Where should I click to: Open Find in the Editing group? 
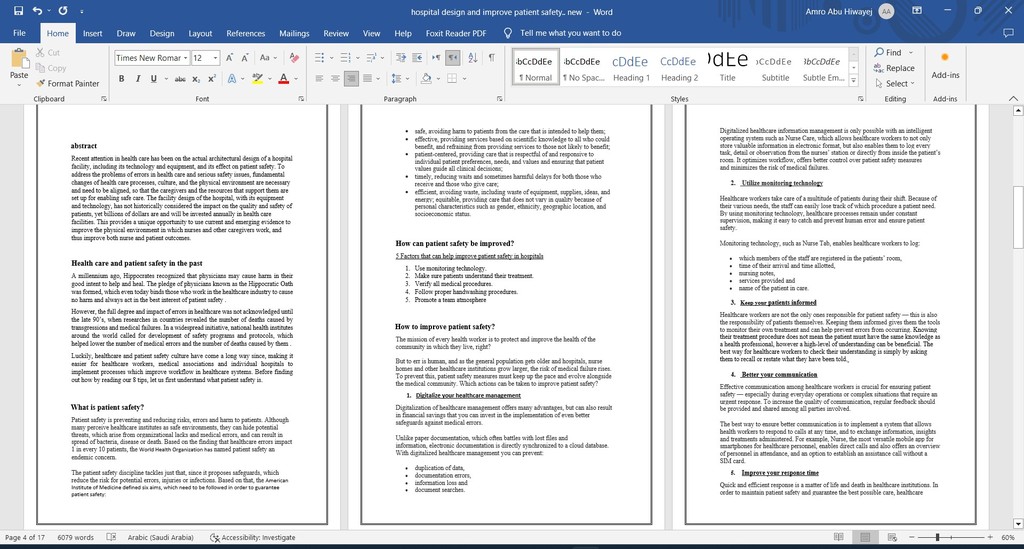[888, 52]
